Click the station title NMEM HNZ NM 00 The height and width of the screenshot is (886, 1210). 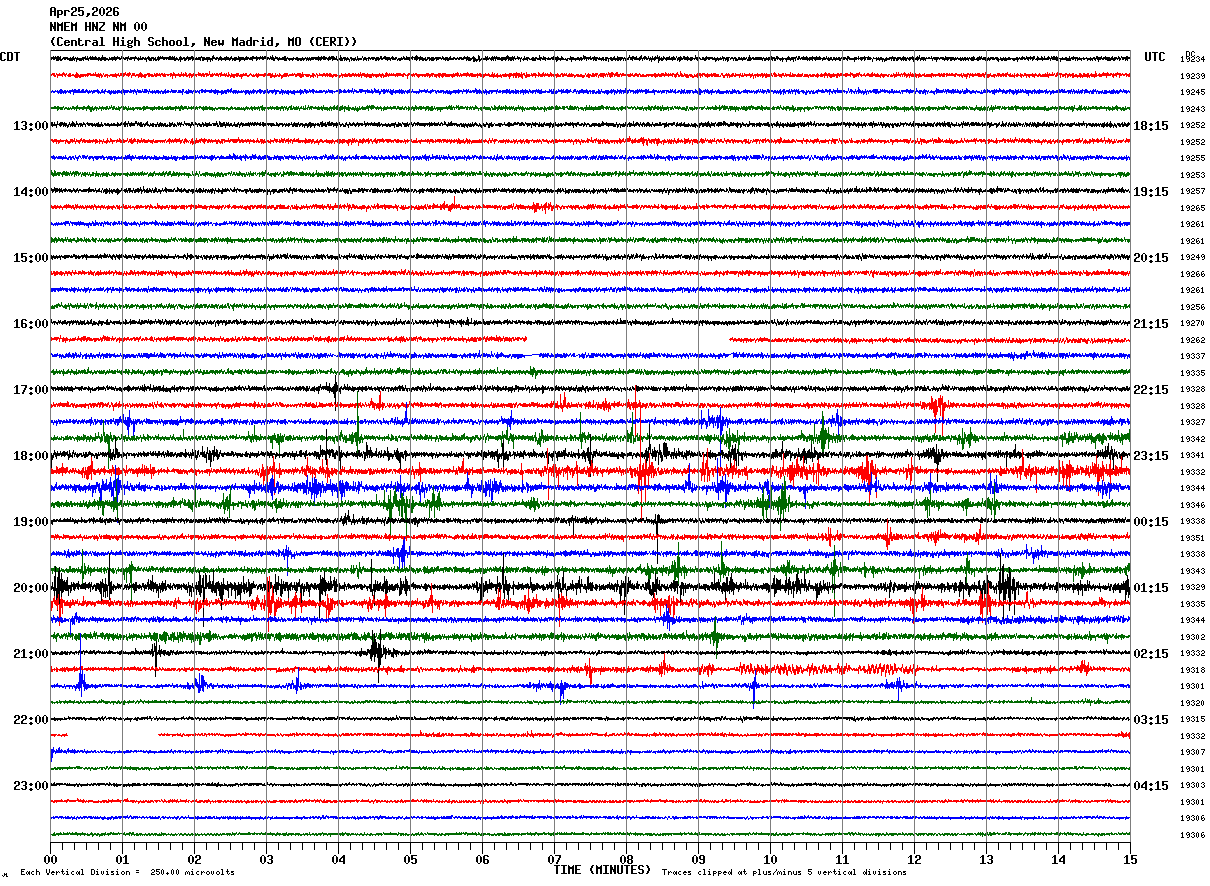coord(98,27)
